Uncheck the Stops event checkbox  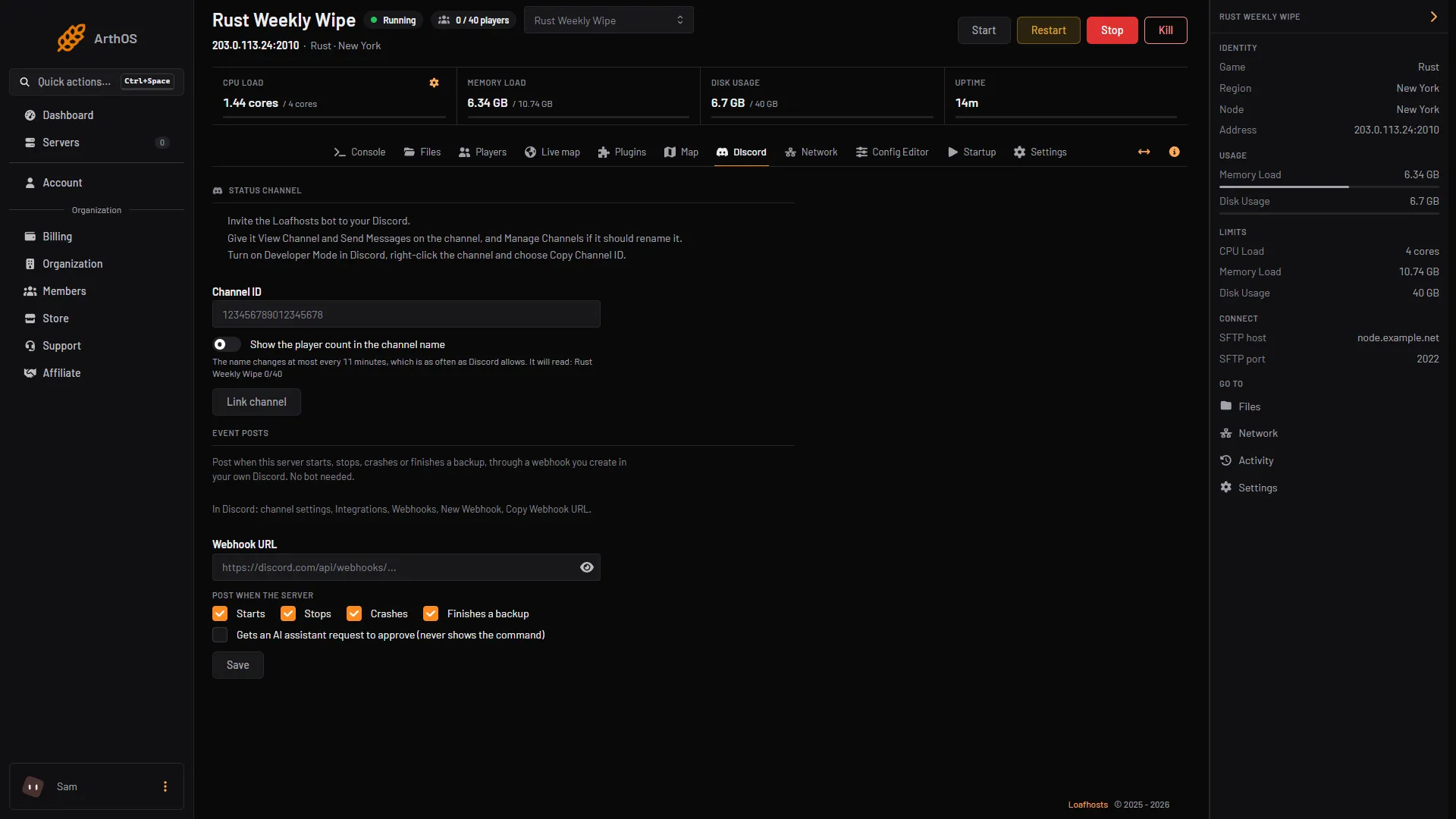click(x=288, y=613)
